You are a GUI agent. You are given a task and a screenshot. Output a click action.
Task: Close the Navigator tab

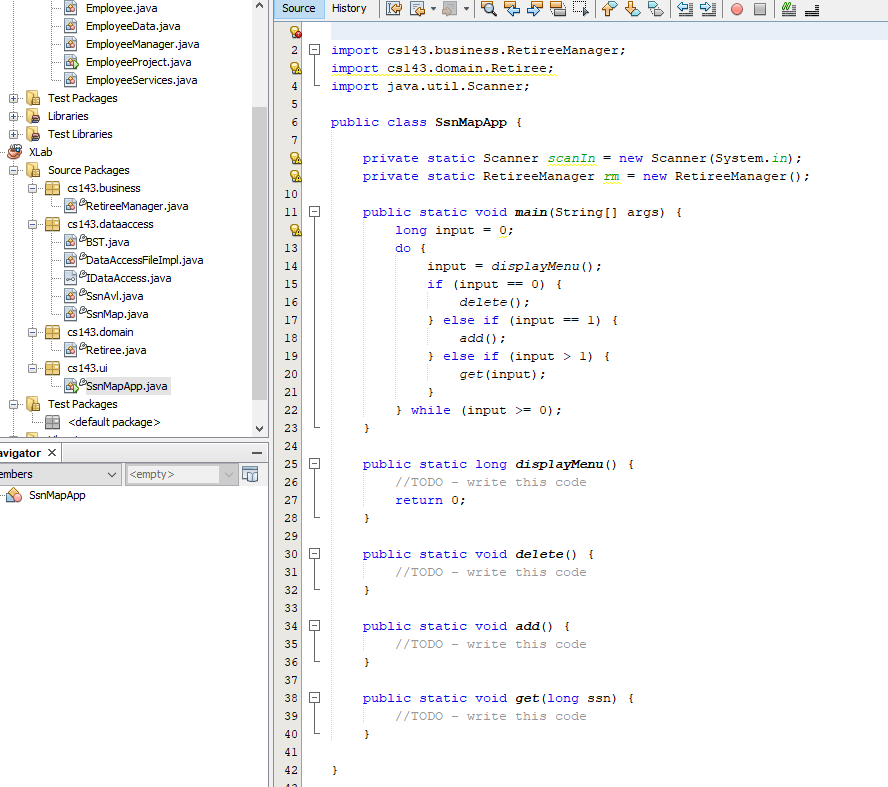coord(52,452)
